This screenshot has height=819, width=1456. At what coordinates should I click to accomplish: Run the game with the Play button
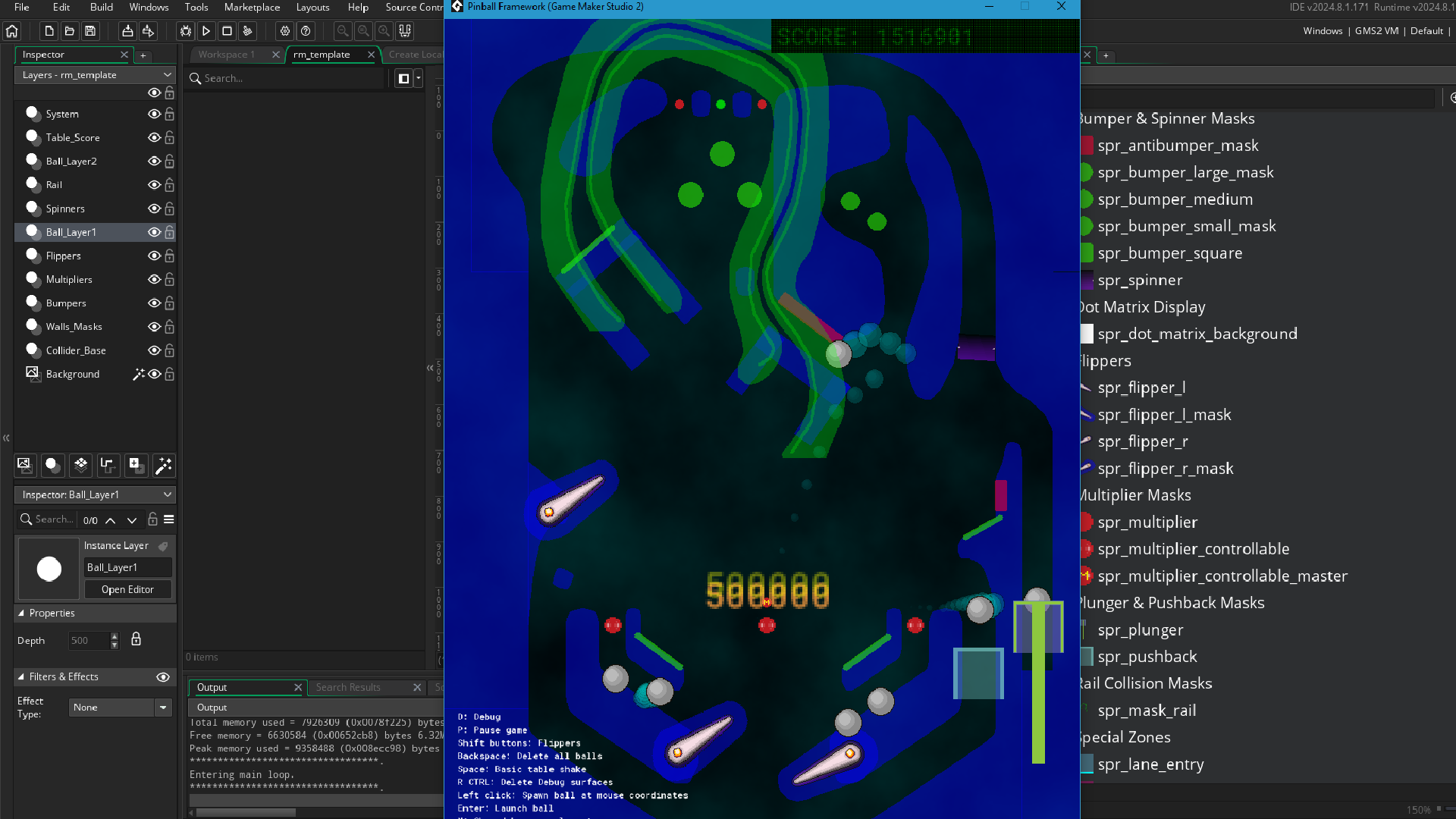[x=206, y=31]
